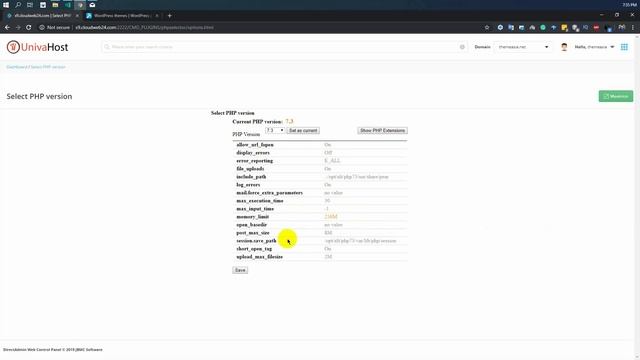Click the Set as current button

pos(303,131)
